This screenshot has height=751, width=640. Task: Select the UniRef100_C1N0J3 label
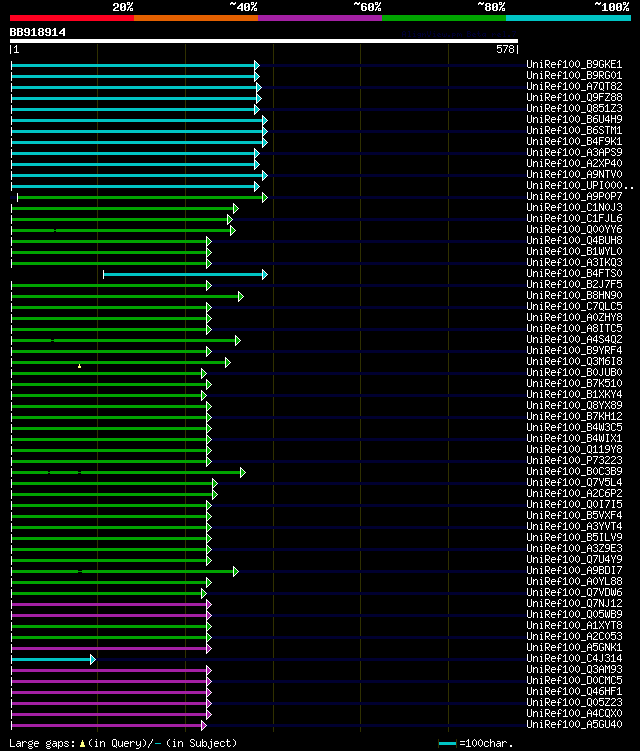coord(574,207)
